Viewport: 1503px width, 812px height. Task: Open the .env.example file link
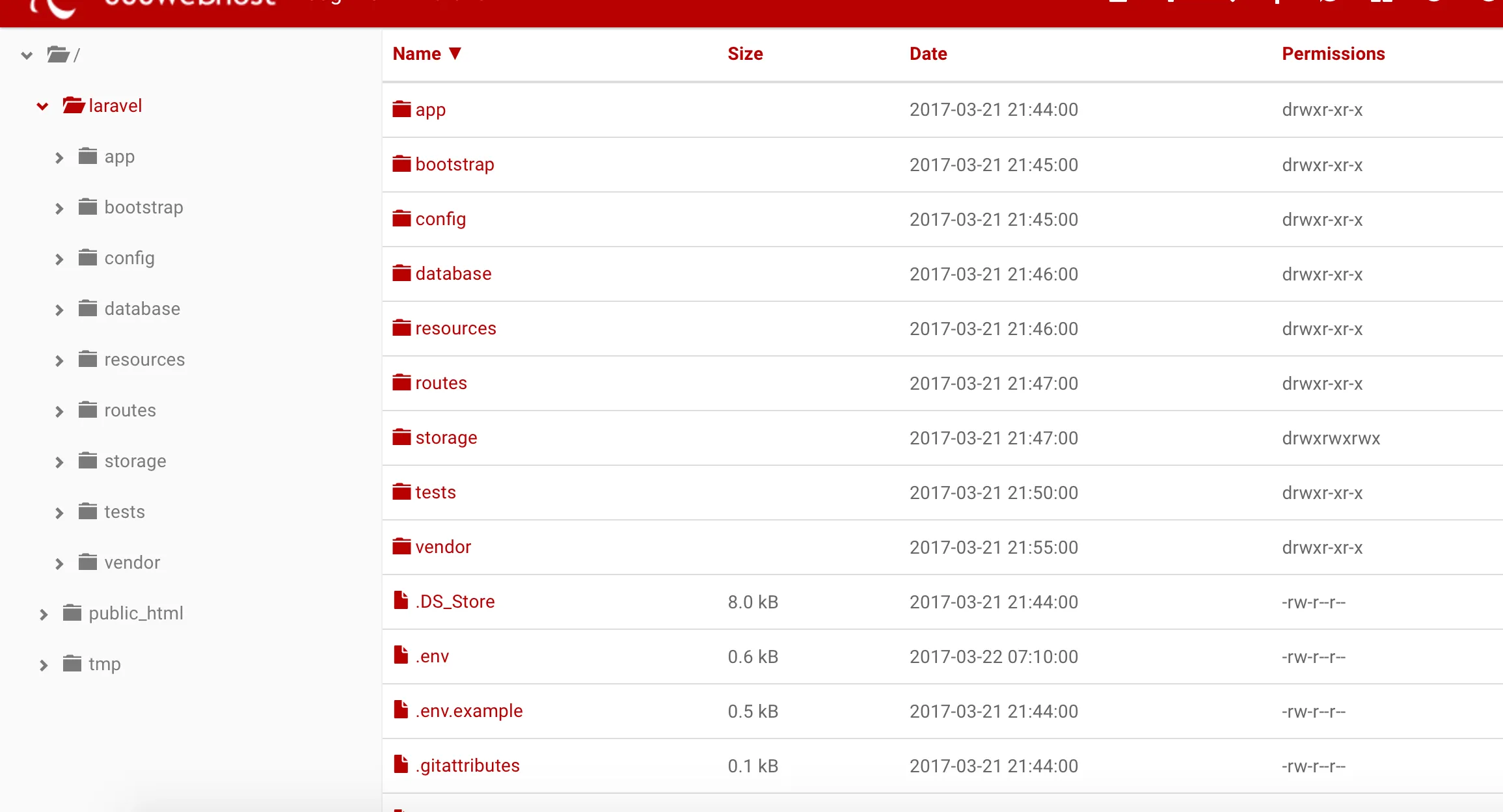click(468, 710)
